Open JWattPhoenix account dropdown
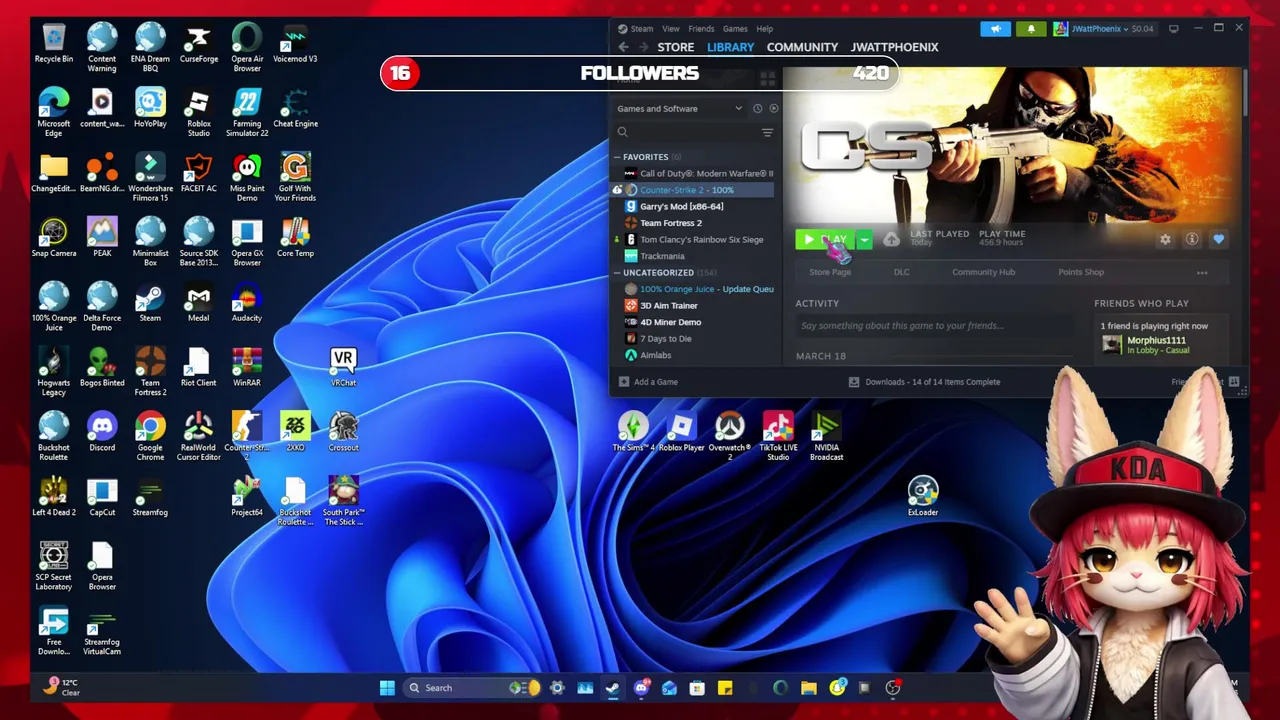 [1105, 28]
